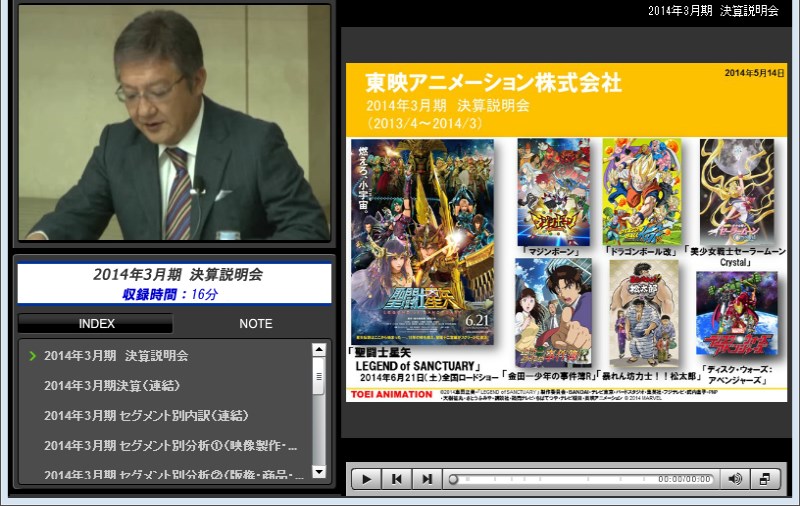800x506 pixels.
Task: Click the index list scroll-down arrow
Action: click(319, 472)
